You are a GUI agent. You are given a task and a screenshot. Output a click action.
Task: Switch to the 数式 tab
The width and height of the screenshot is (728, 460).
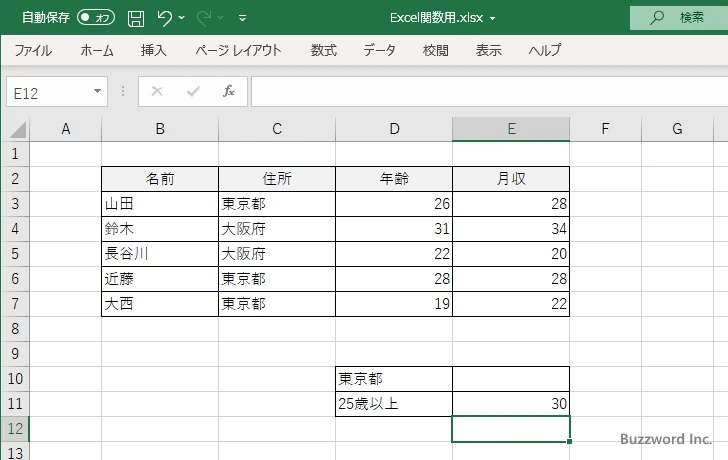(324, 50)
